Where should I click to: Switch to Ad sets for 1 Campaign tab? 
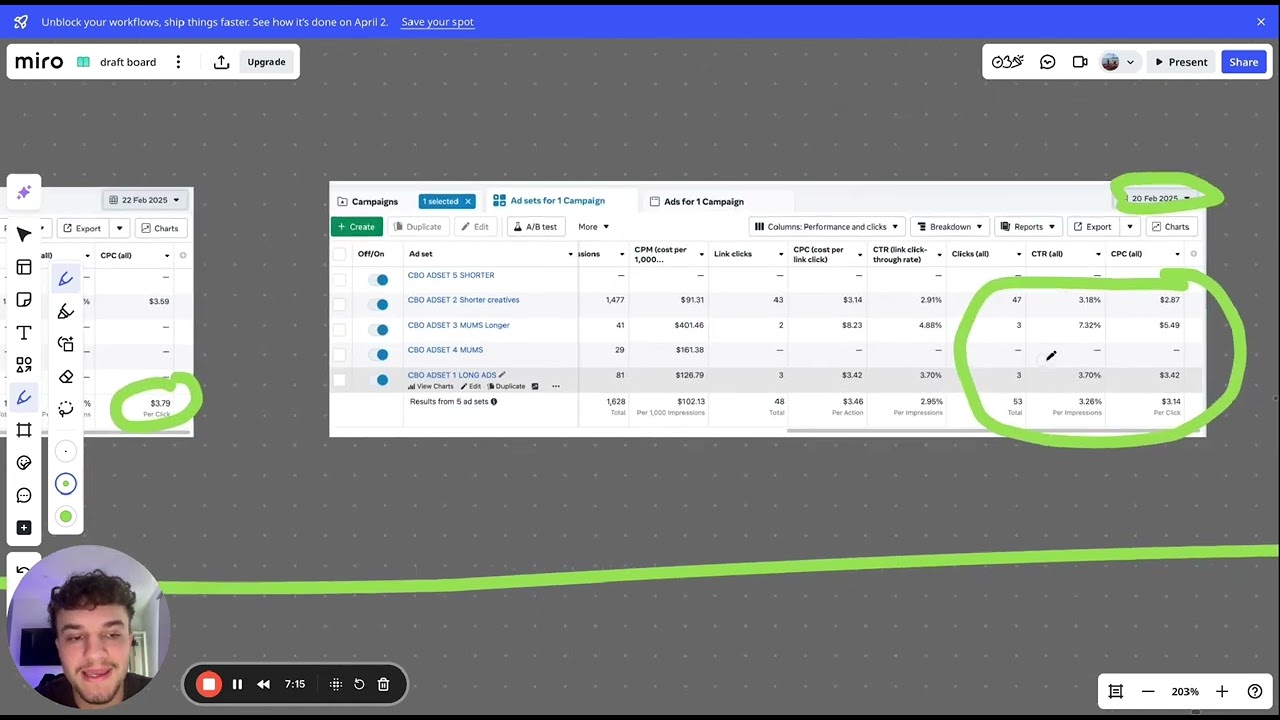pos(549,201)
